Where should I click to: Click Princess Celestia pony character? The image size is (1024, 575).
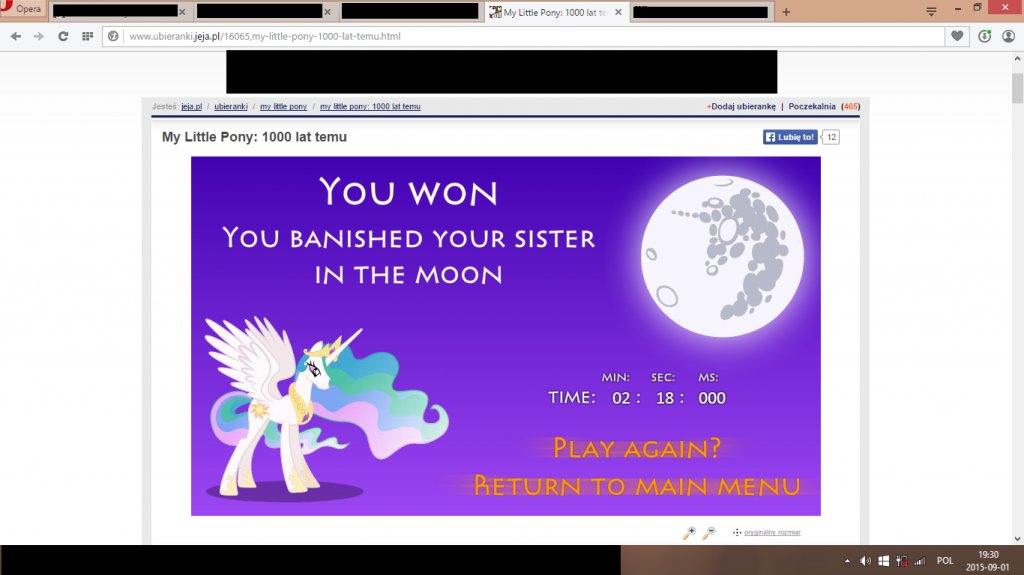tap(325, 407)
